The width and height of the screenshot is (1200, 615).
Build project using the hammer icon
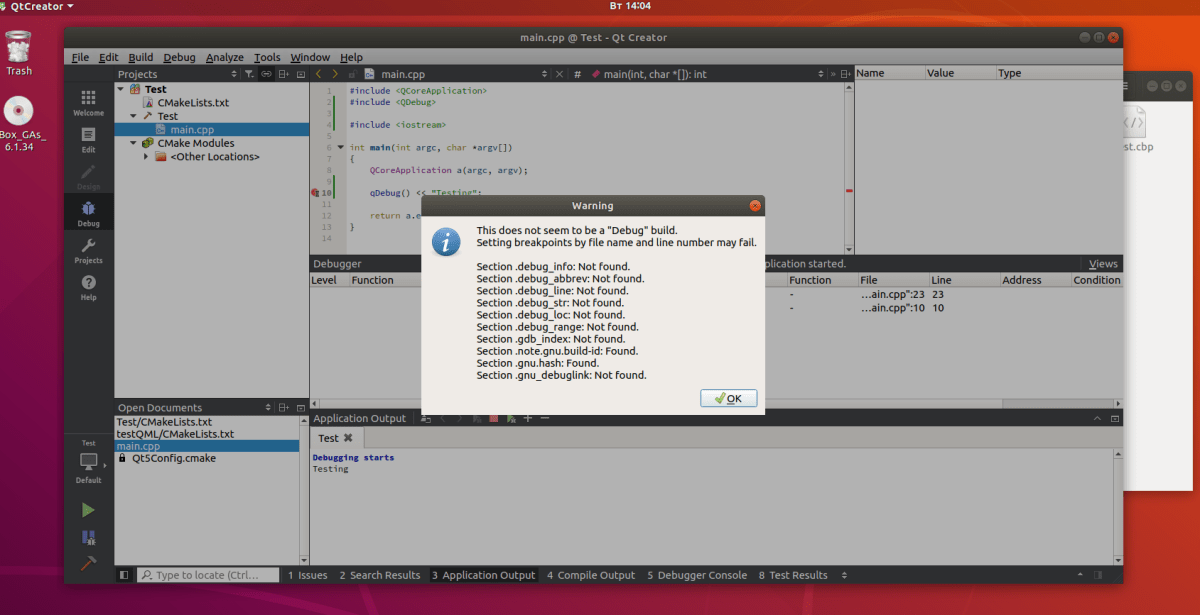click(x=88, y=564)
